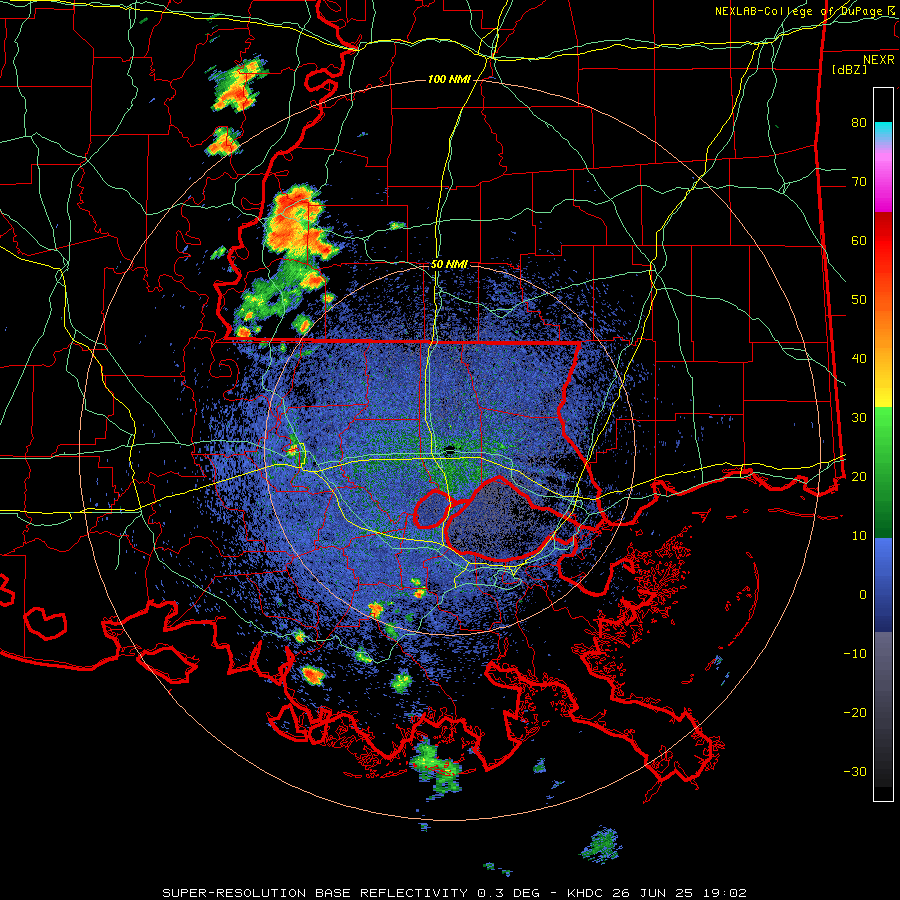Pick the cyan segment atop the color bar
The image size is (900, 900).
click(x=883, y=133)
